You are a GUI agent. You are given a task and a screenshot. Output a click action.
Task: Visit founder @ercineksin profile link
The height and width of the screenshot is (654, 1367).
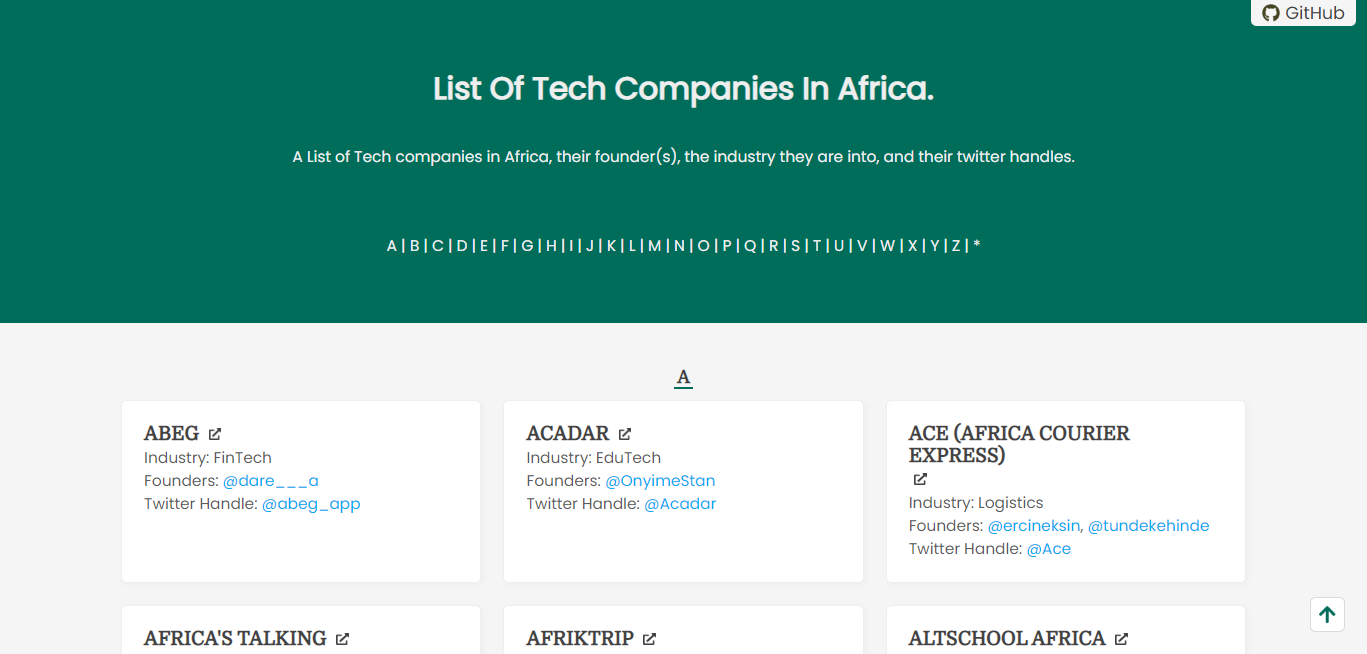[x=1033, y=525]
